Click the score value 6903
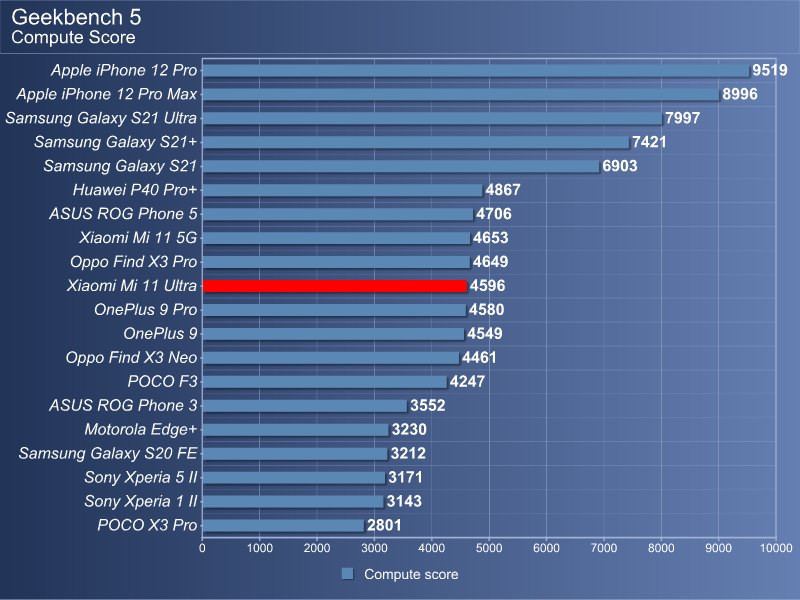The width and height of the screenshot is (800, 600). 620,166
